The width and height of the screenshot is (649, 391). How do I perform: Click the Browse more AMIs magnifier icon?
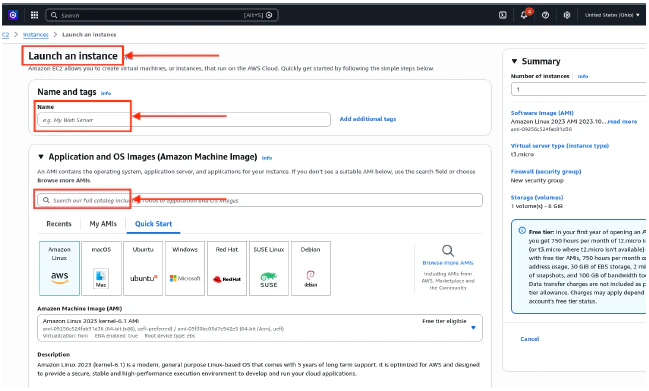[x=448, y=250]
